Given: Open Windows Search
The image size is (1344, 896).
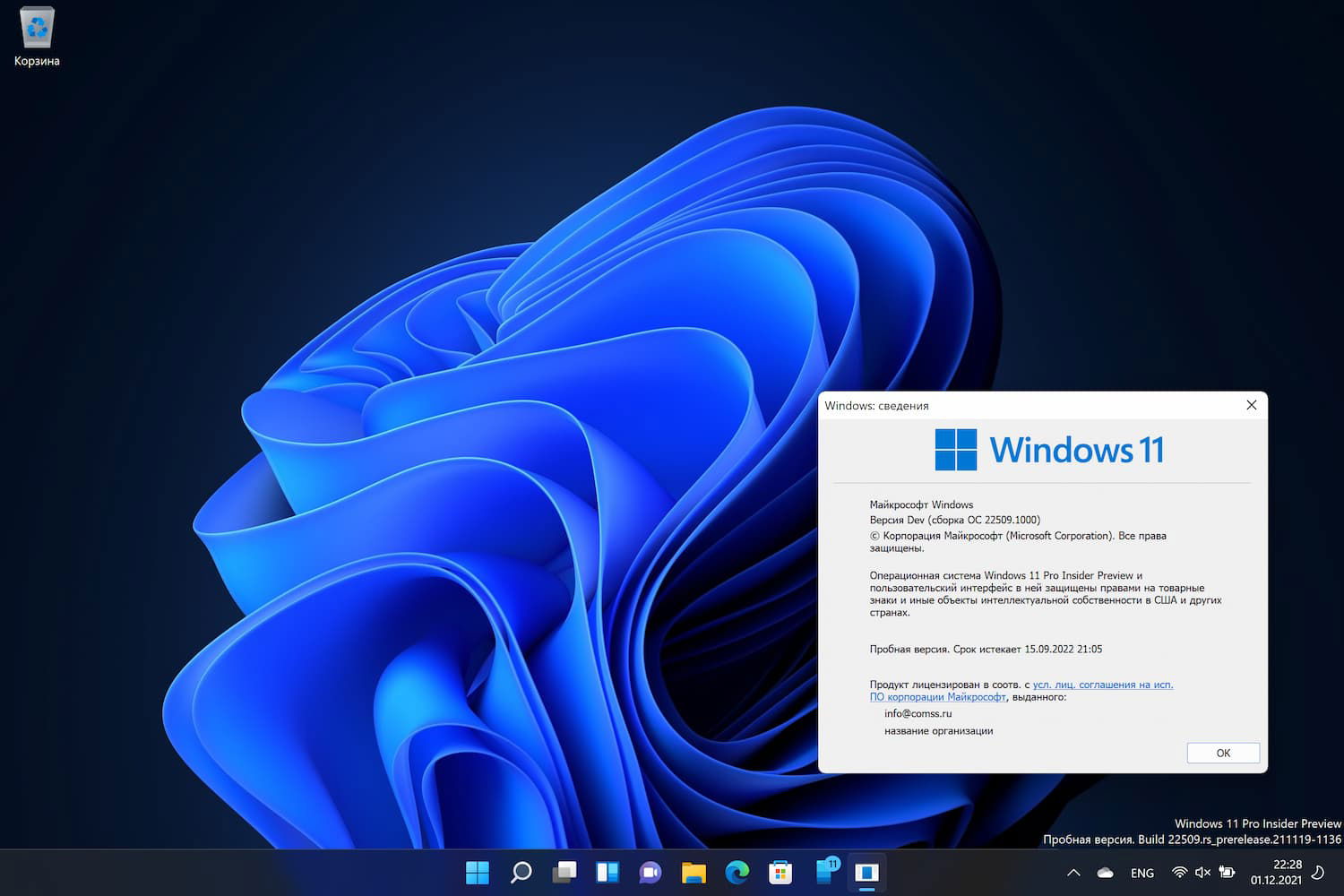Looking at the screenshot, I should click(521, 872).
